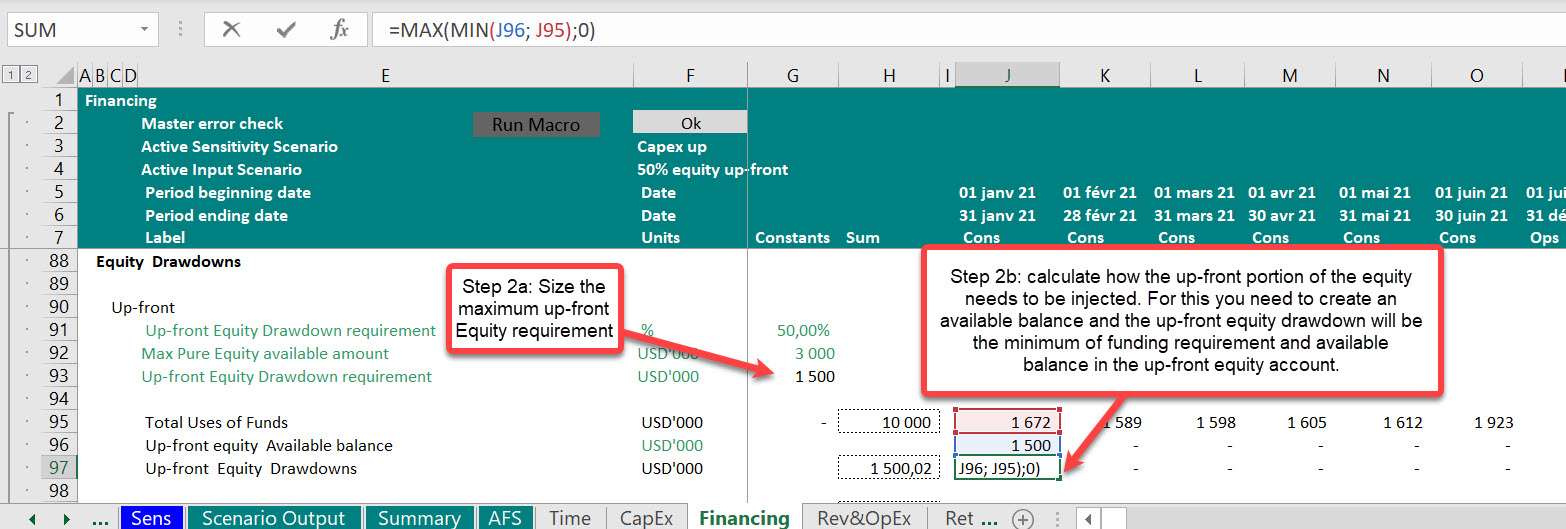Select column H header
This screenshot has height=529, width=1566.
pos(889,75)
